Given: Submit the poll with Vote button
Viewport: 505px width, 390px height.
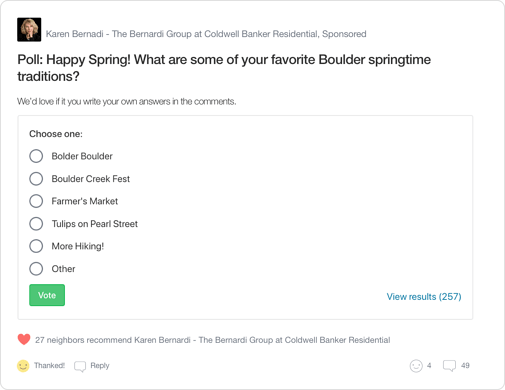Looking at the screenshot, I should [x=47, y=295].
